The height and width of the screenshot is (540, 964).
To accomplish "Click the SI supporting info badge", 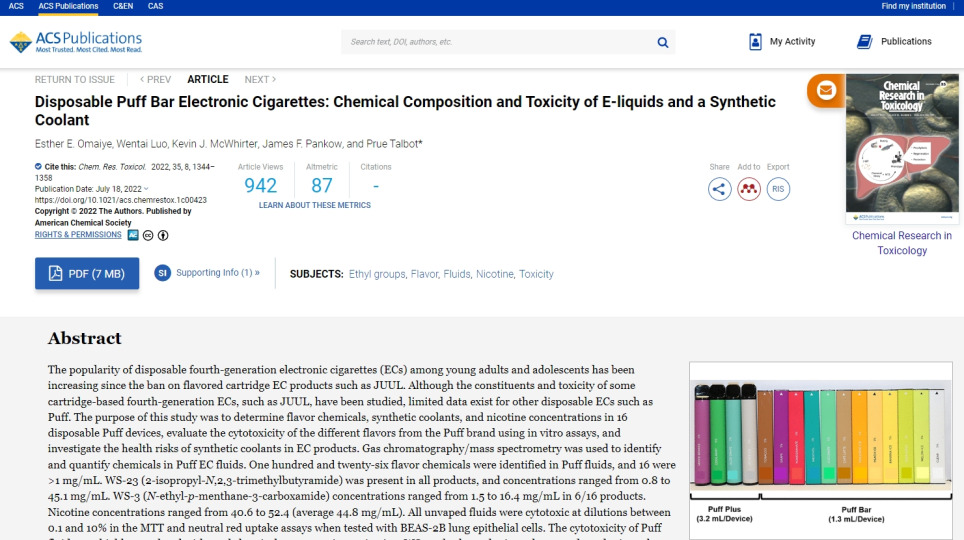I will pyautogui.click(x=162, y=272).
